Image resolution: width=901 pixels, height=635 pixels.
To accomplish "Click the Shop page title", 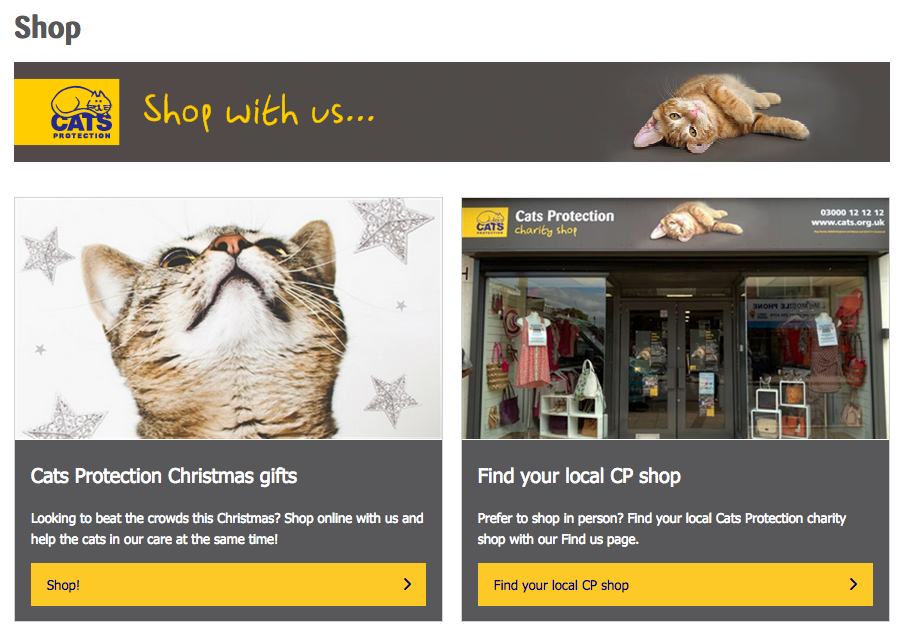I will coord(48,28).
